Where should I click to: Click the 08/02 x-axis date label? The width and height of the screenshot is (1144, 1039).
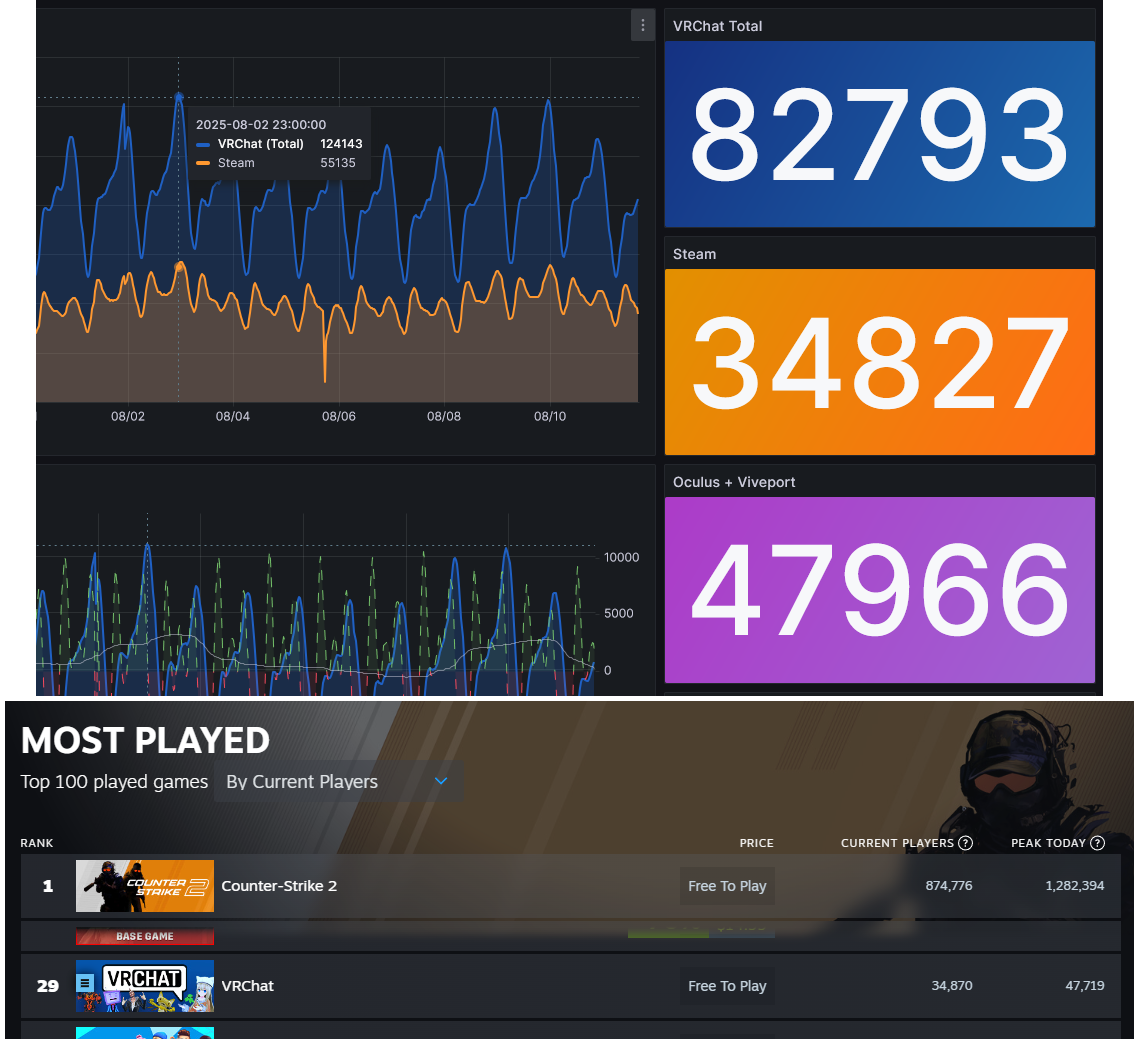(x=128, y=417)
